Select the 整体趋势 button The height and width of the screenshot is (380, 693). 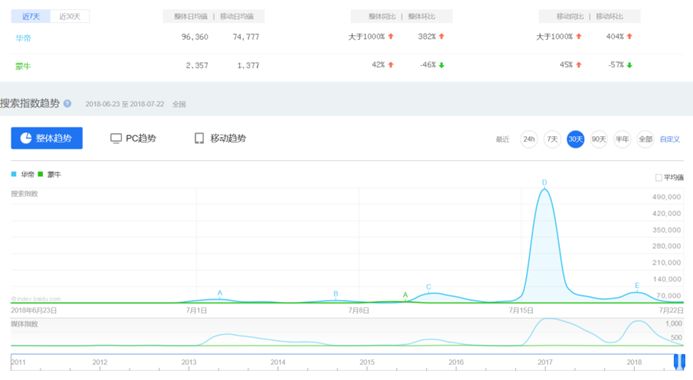(47, 138)
